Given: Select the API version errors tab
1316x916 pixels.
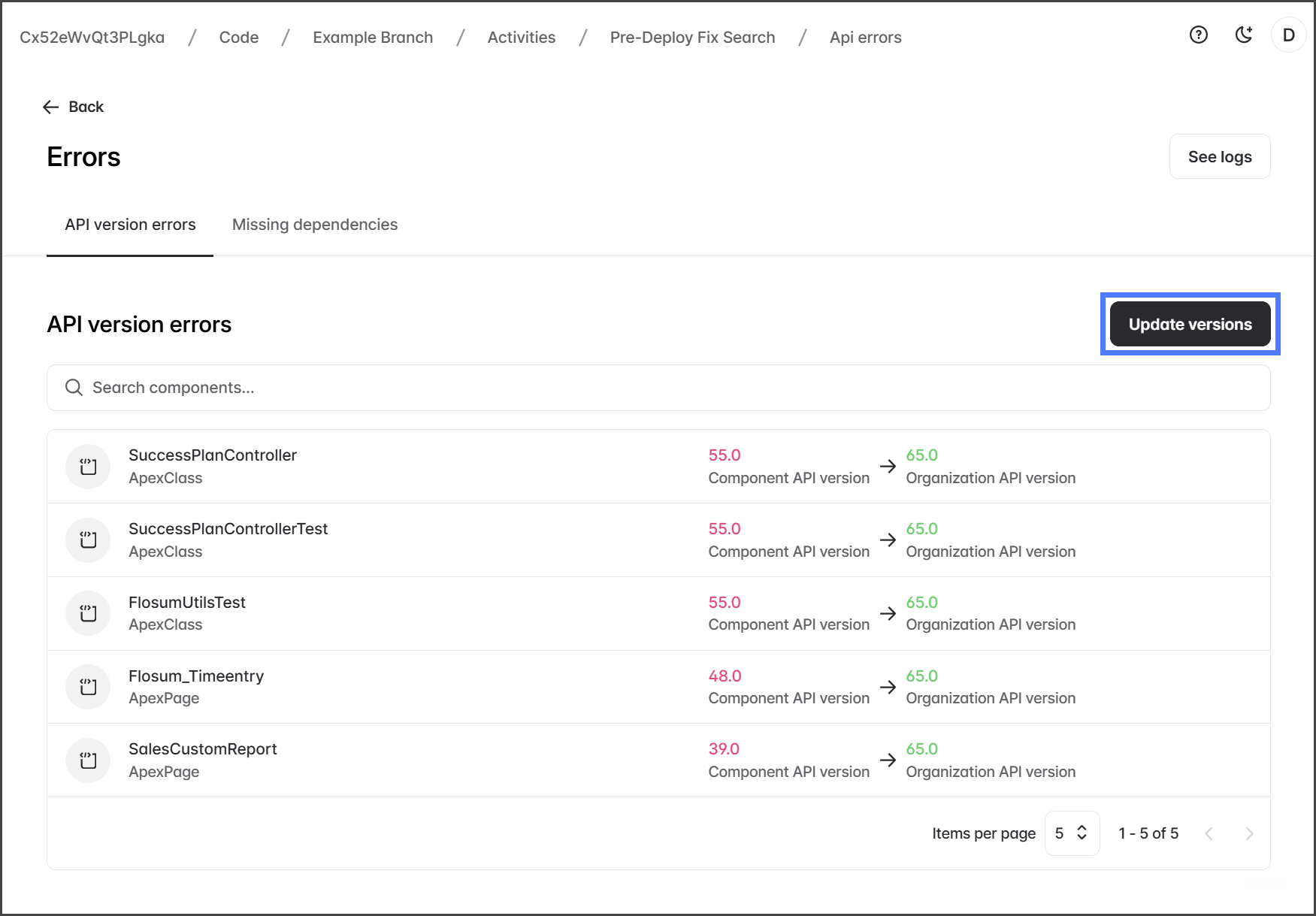Looking at the screenshot, I should [130, 225].
